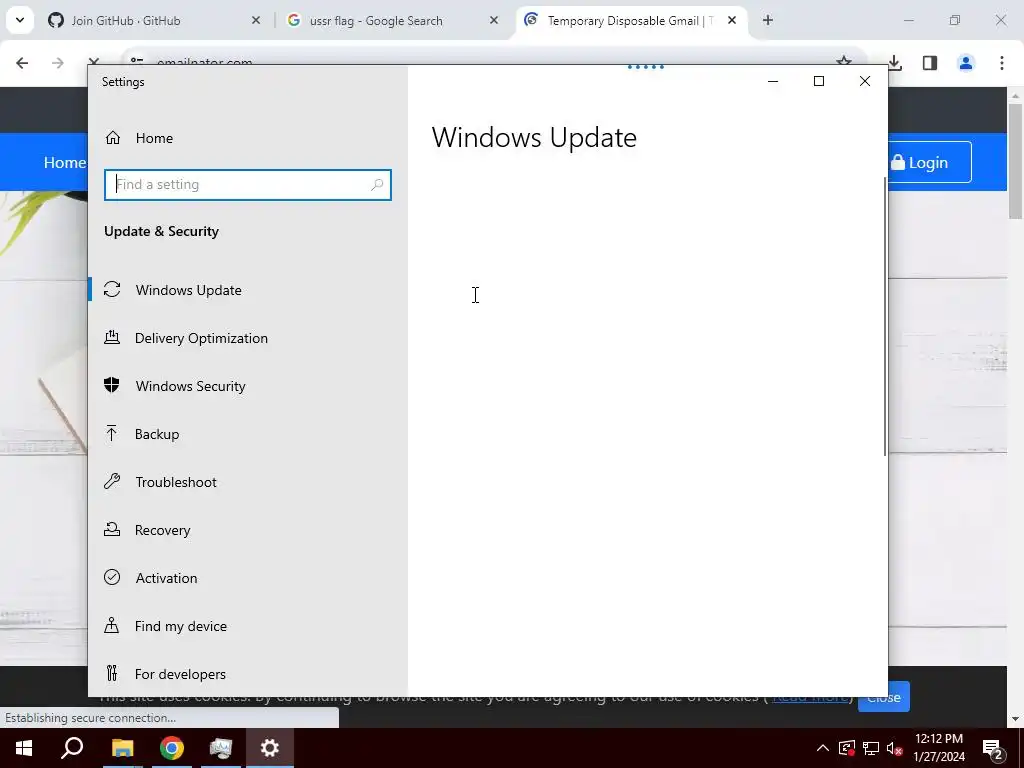Close the cookie notice on webpage

[884, 697]
